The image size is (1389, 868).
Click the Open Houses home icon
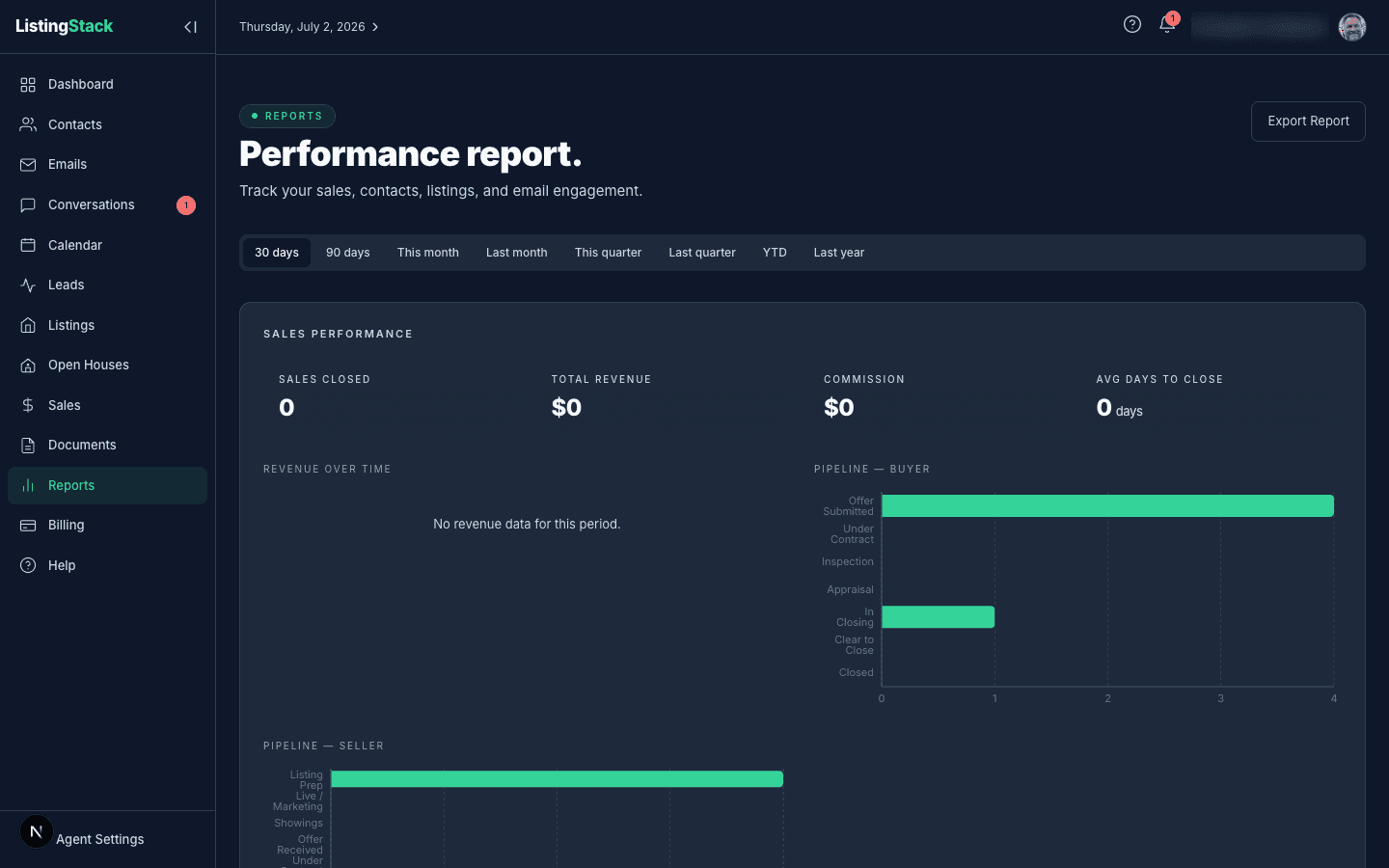(x=28, y=366)
